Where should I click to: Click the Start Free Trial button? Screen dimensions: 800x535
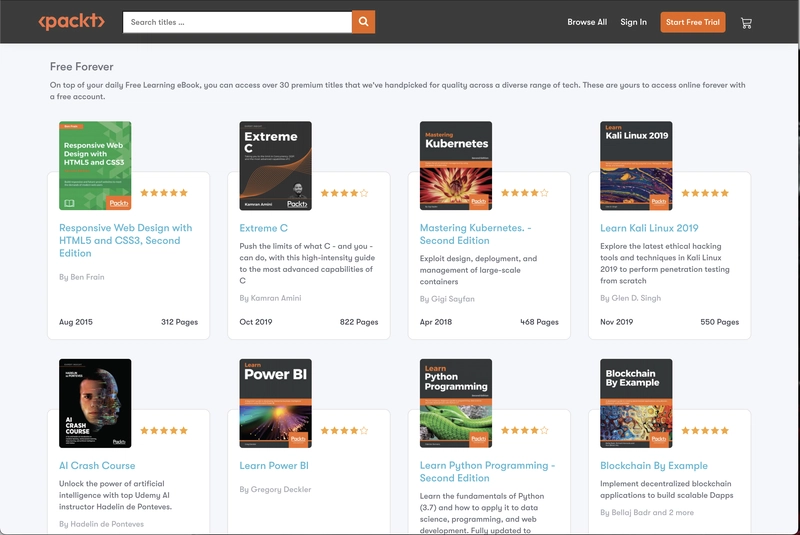[692, 22]
